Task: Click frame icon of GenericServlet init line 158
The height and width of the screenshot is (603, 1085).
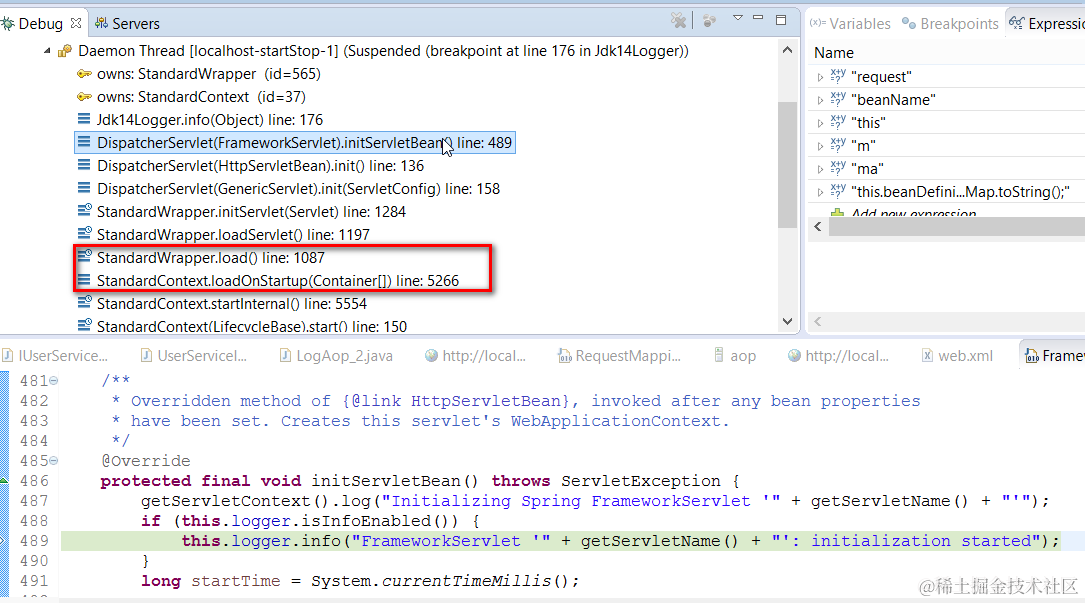Action: 84,188
